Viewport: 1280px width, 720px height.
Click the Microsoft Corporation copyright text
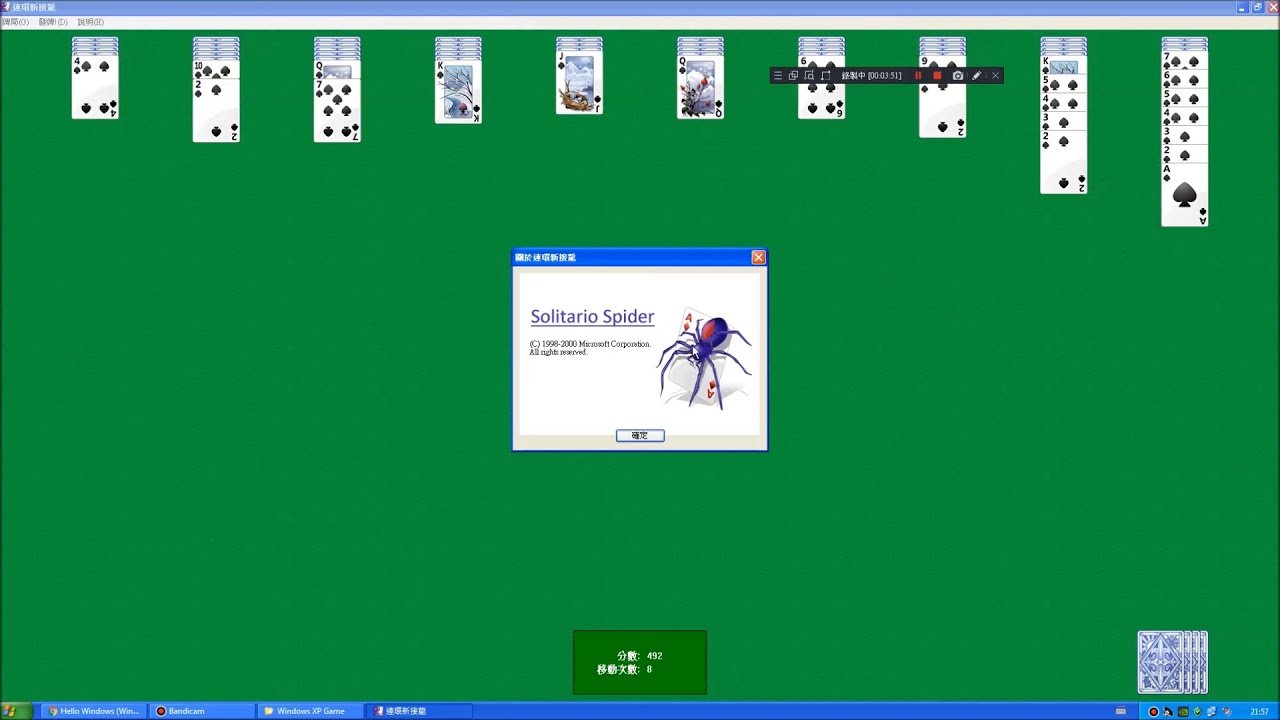pos(590,348)
